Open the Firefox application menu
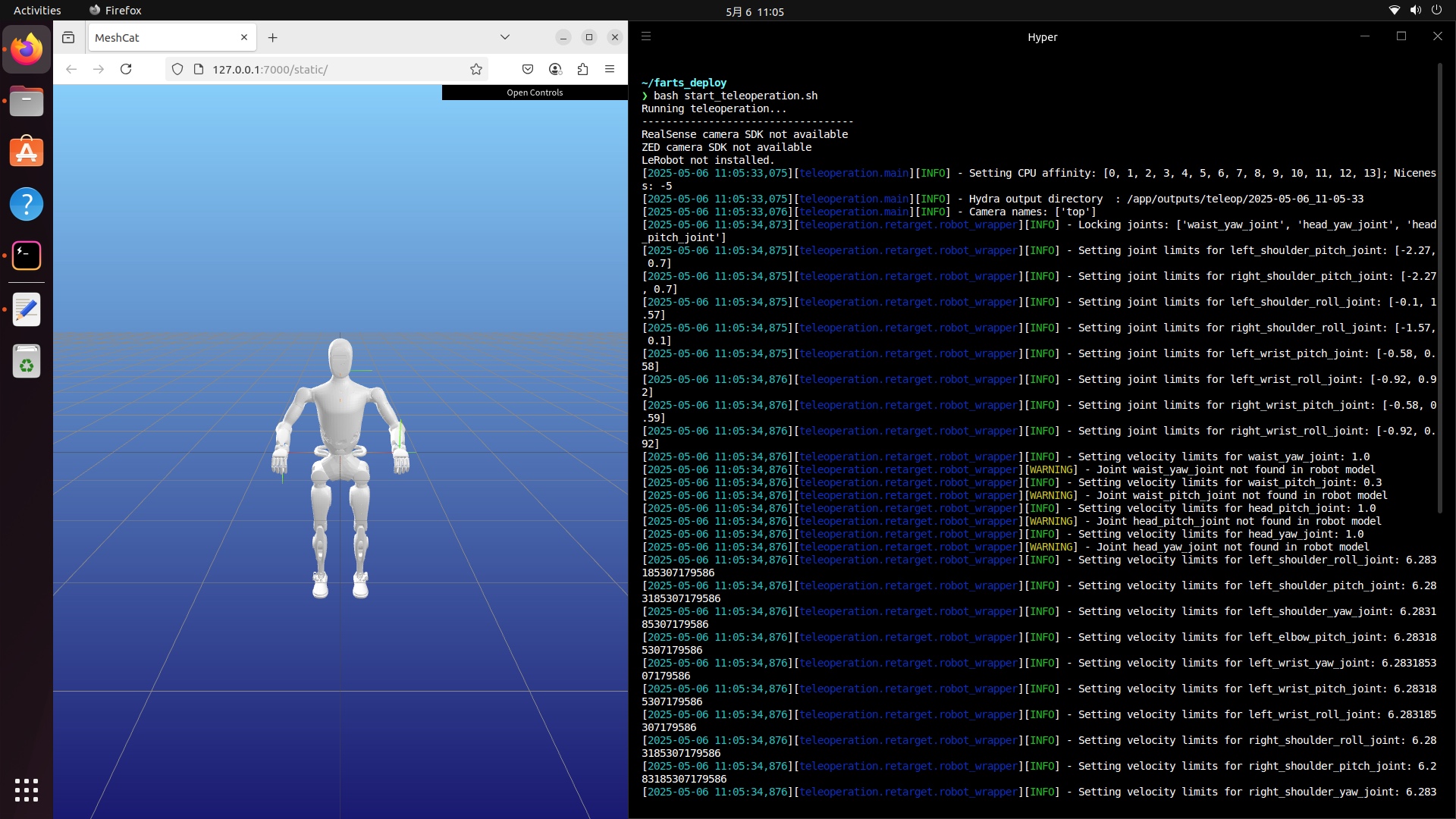 (610, 69)
